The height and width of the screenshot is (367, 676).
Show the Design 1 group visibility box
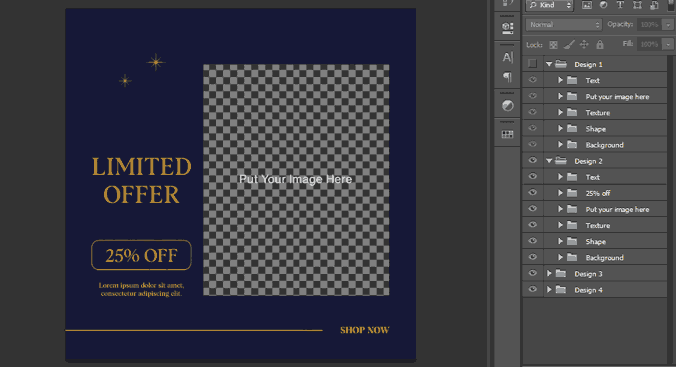point(532,64)
